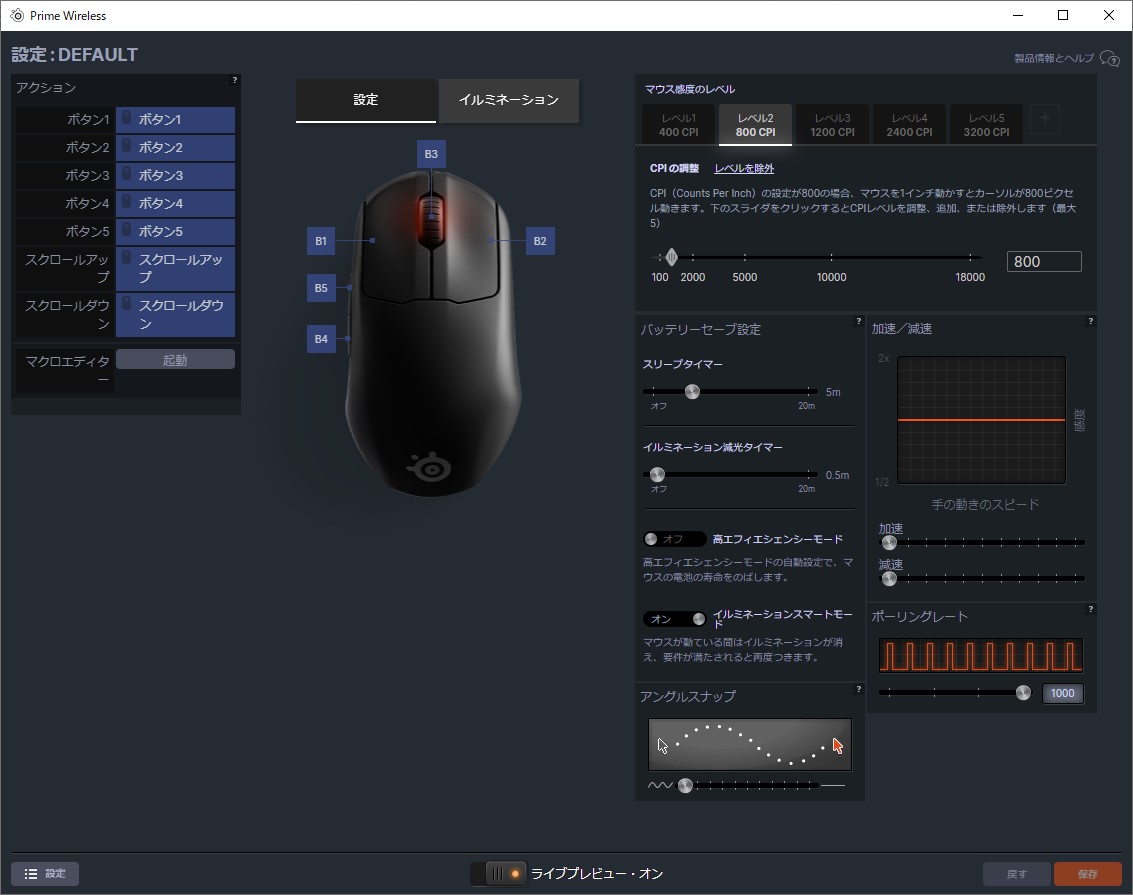Click the sleep timer slider handle
This screenshot has height=895, width=1133.
[x=692, y=392]
